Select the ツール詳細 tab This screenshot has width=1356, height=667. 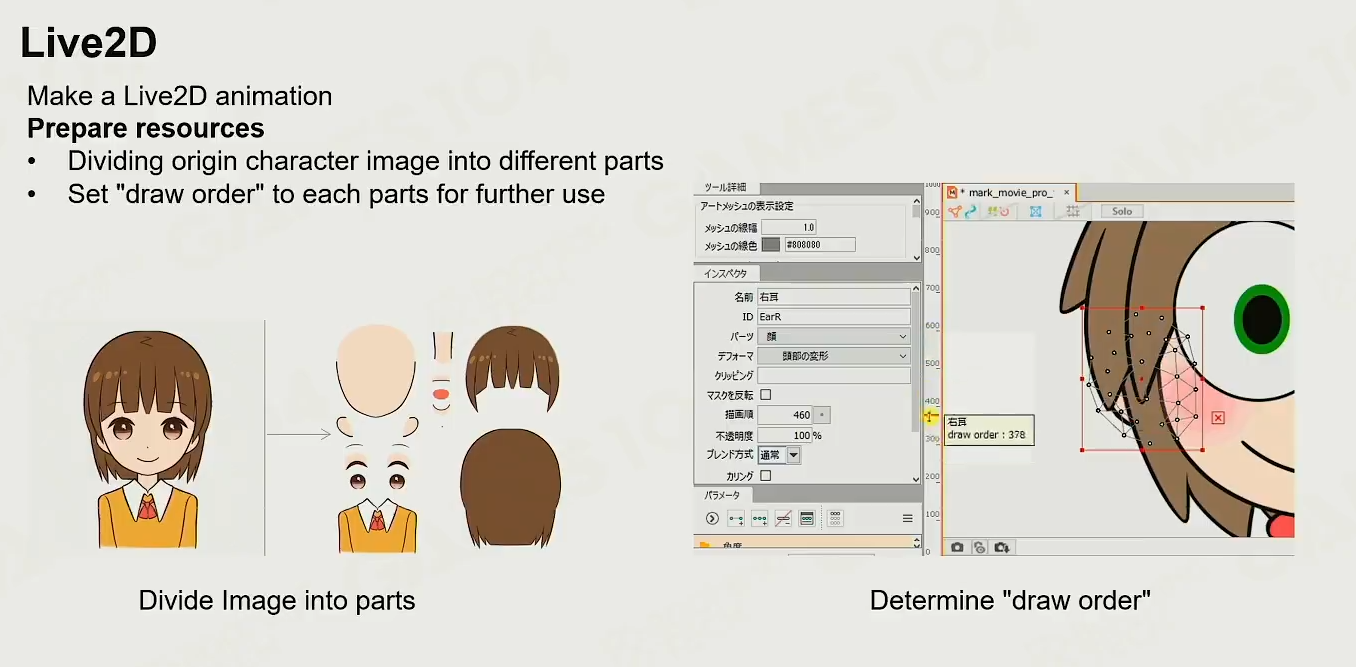[725, 188]
